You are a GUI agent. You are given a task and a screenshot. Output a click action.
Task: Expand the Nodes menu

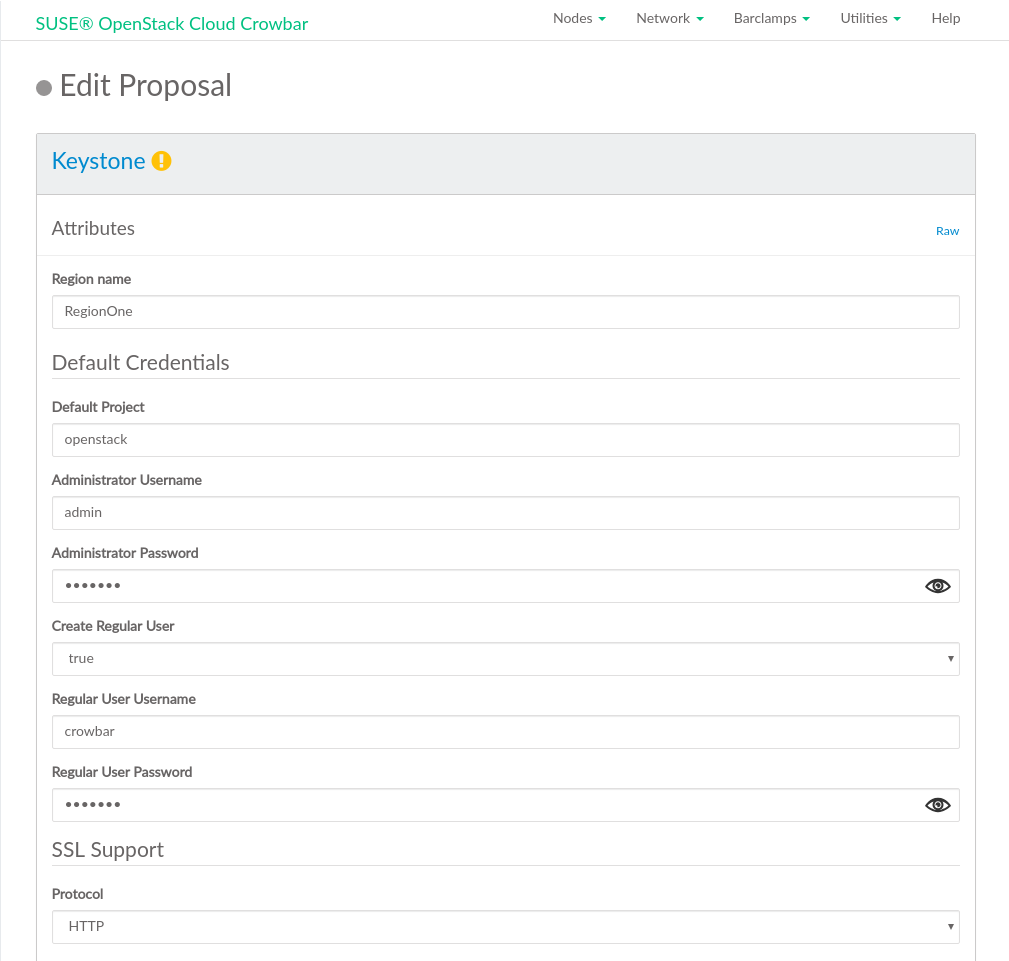579,19
